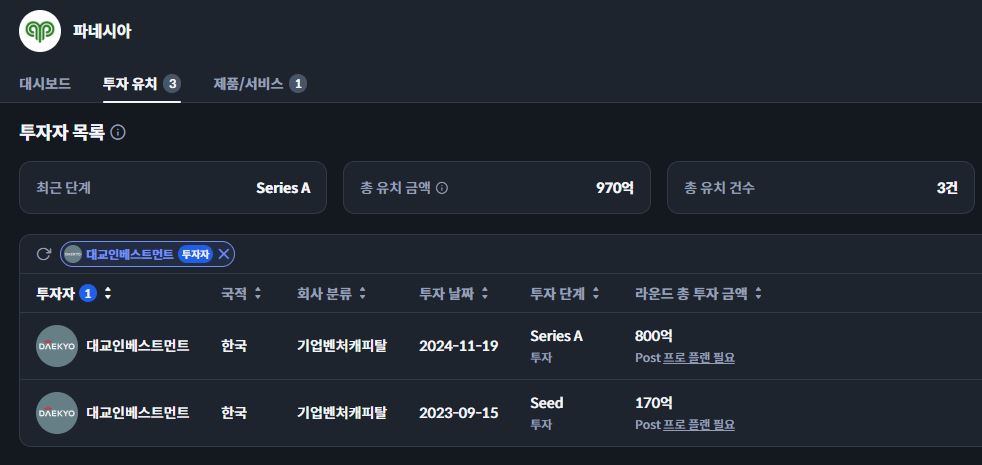The height and width of the screenshot is (465, 982).
Task: Click the info icon next to 총 유치 금액
Action: coord(442,187)
